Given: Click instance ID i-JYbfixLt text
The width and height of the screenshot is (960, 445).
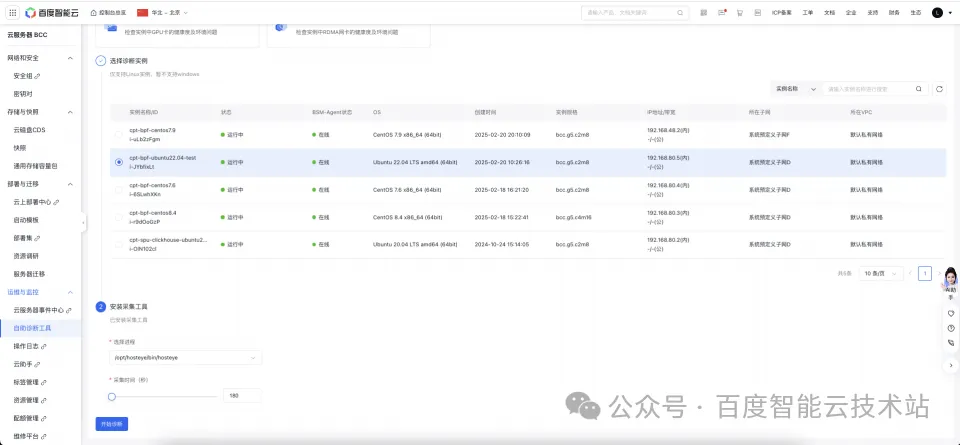Looking at the screenshot, I should [142, 166].
